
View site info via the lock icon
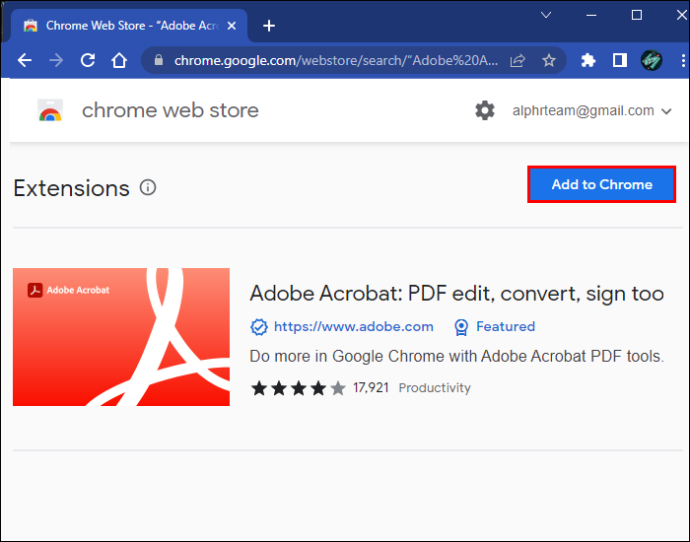click(159, 60)
